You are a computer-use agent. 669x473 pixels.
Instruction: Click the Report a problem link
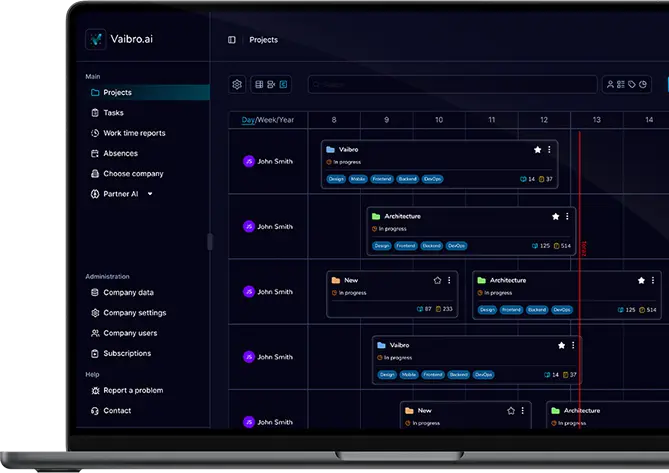pyautogui.click(x=132, y=390)
